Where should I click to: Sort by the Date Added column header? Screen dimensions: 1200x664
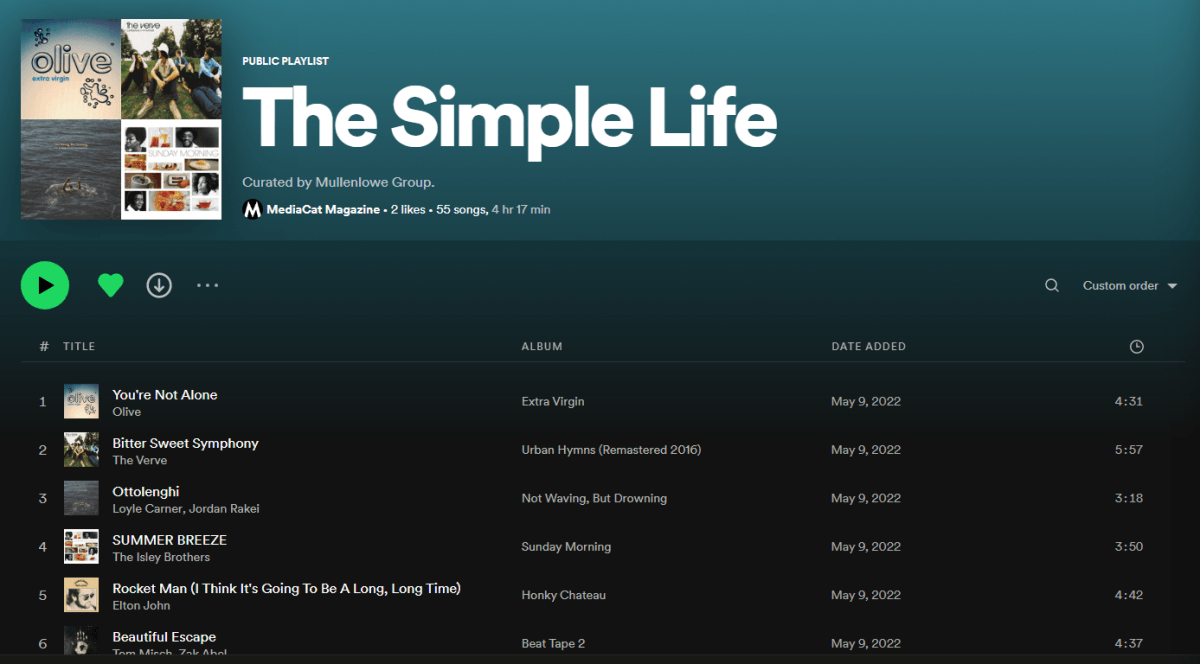point(868,346)
